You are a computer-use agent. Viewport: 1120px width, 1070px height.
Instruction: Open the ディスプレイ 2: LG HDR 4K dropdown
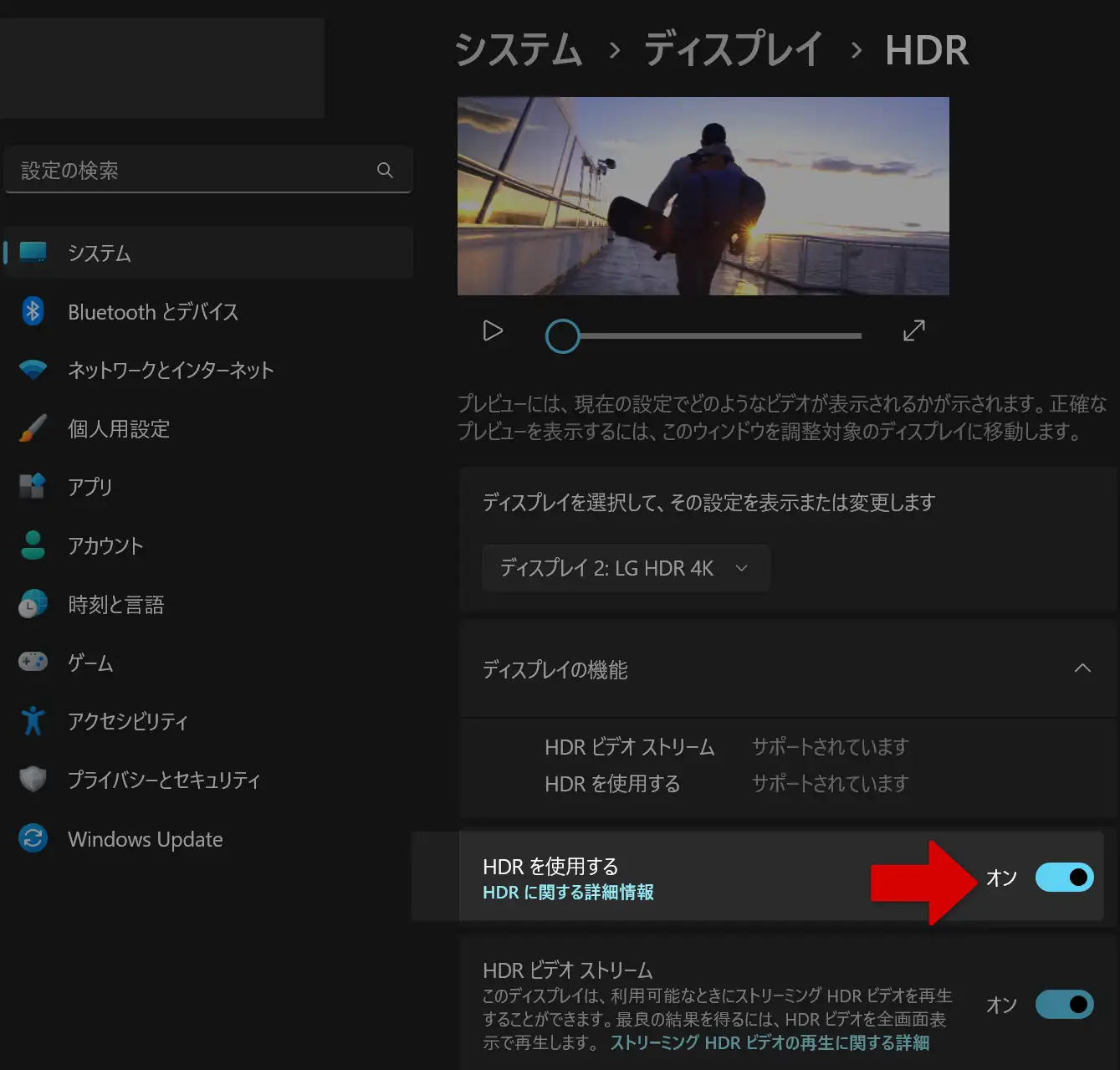pos(625,568)
